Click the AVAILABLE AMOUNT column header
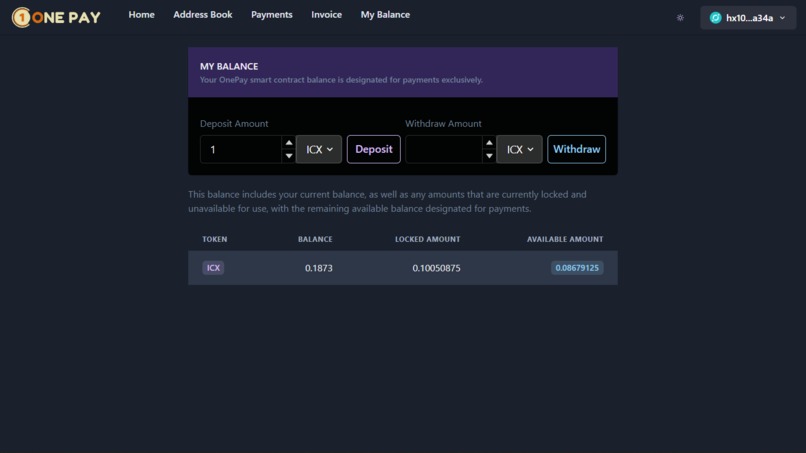Screen dimensions: 806x453 pos(565,239)
